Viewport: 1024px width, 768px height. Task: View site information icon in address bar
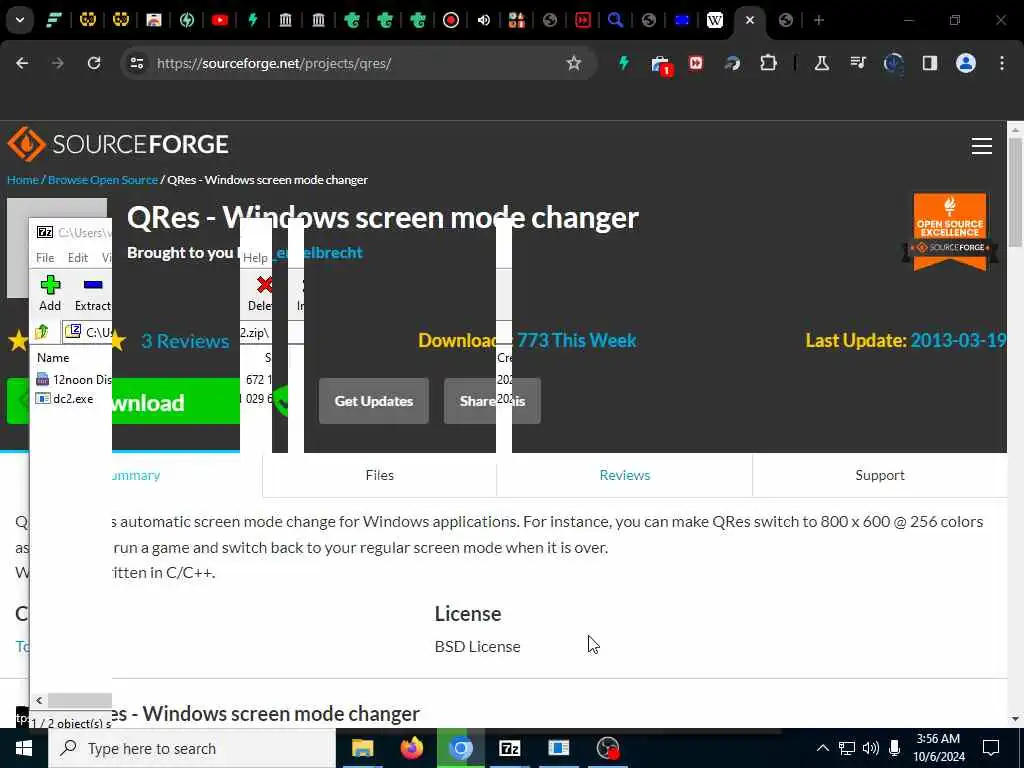click(136, 63)
